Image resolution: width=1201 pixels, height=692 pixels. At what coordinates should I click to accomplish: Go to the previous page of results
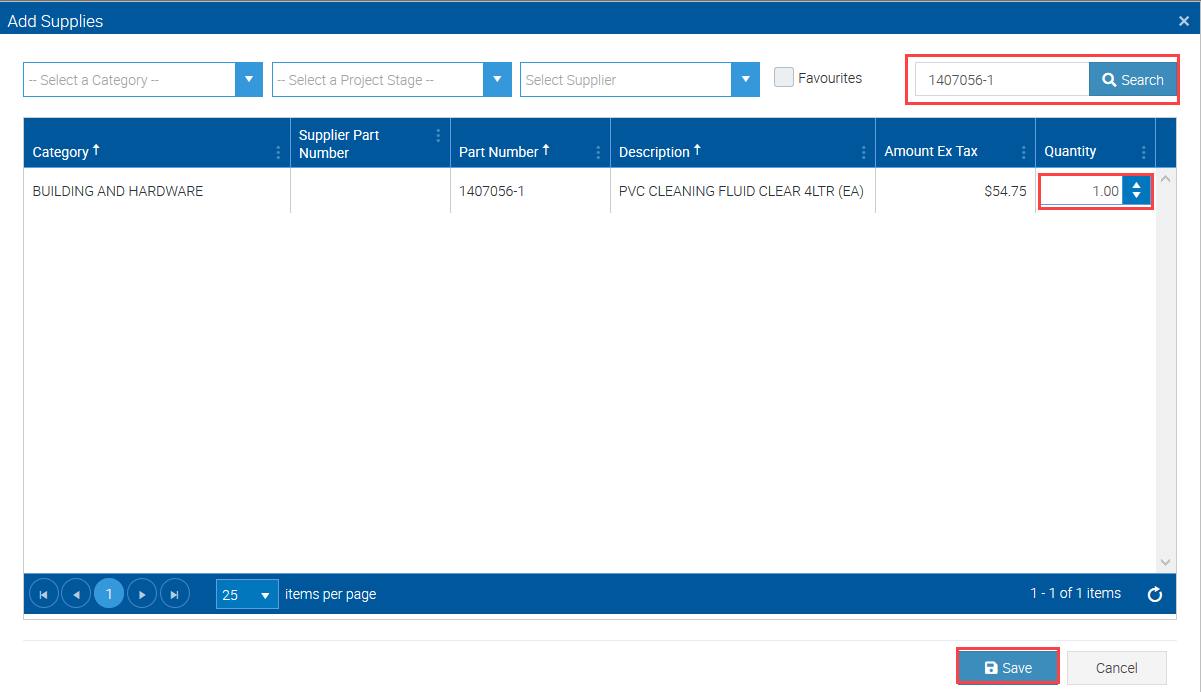coord(76,594)
